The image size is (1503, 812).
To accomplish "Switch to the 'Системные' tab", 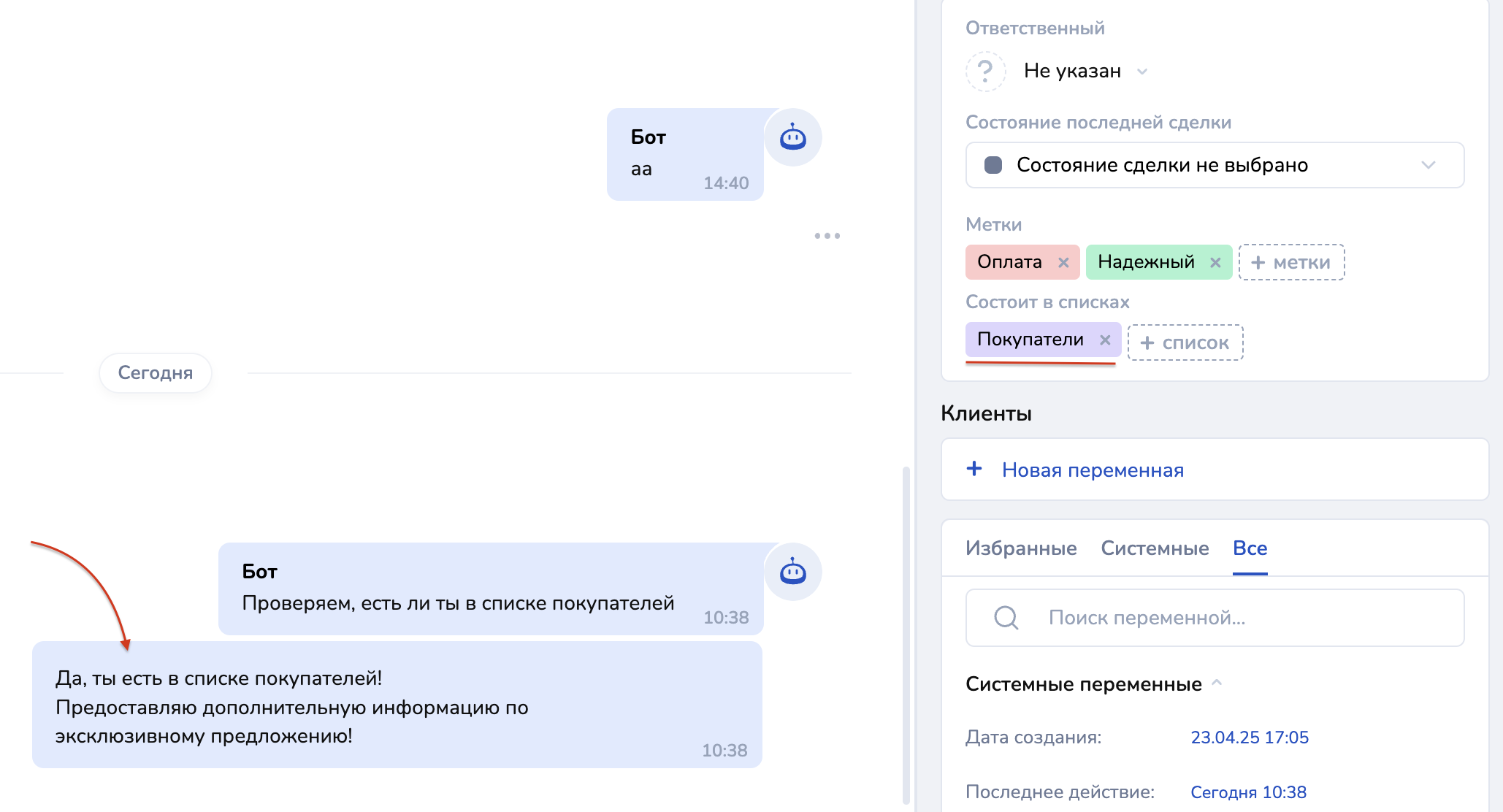I will [x=1155, y=548].
